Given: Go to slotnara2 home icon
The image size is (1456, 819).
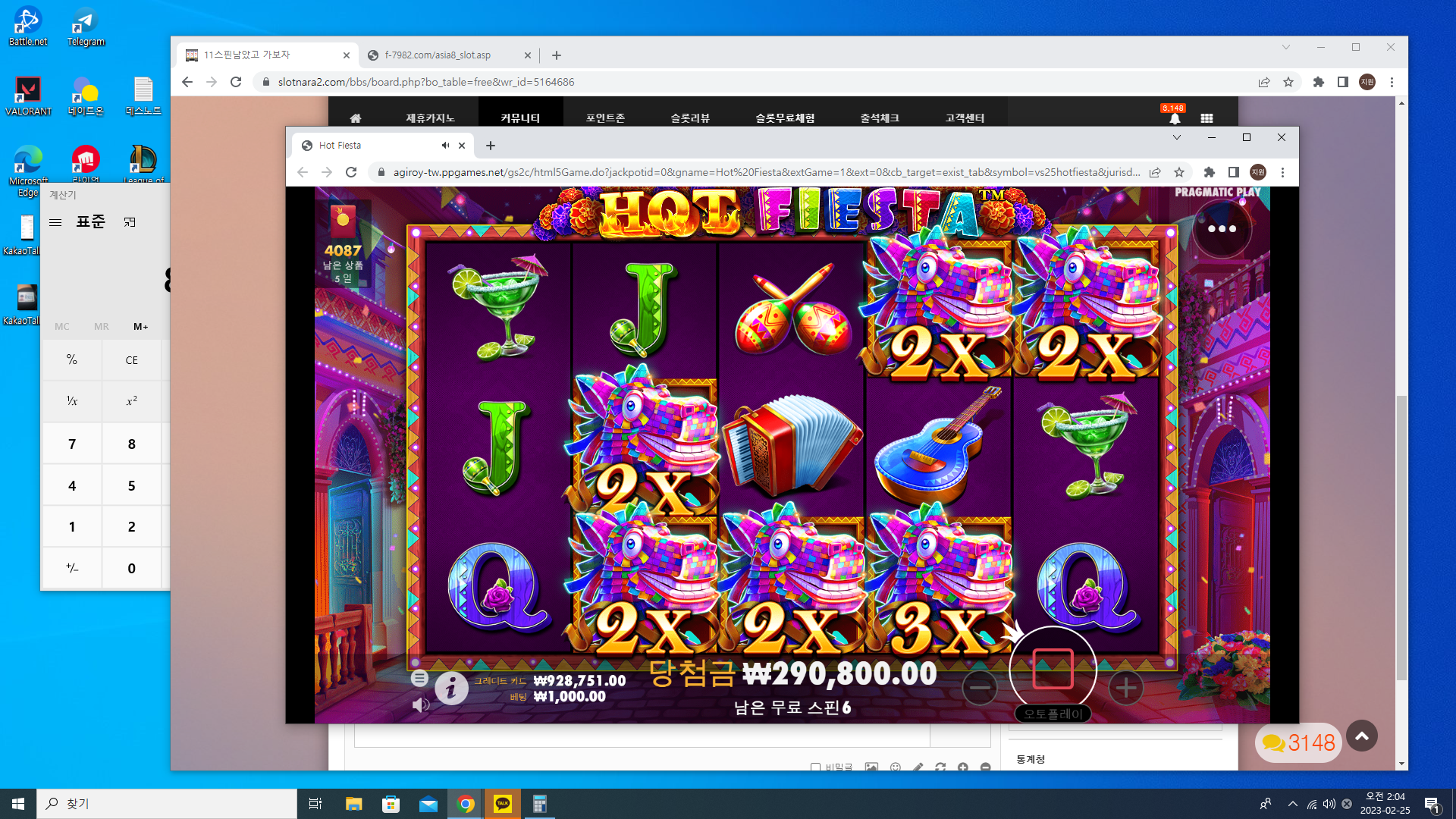Looking at the screenshot, I should pos(356,118).
